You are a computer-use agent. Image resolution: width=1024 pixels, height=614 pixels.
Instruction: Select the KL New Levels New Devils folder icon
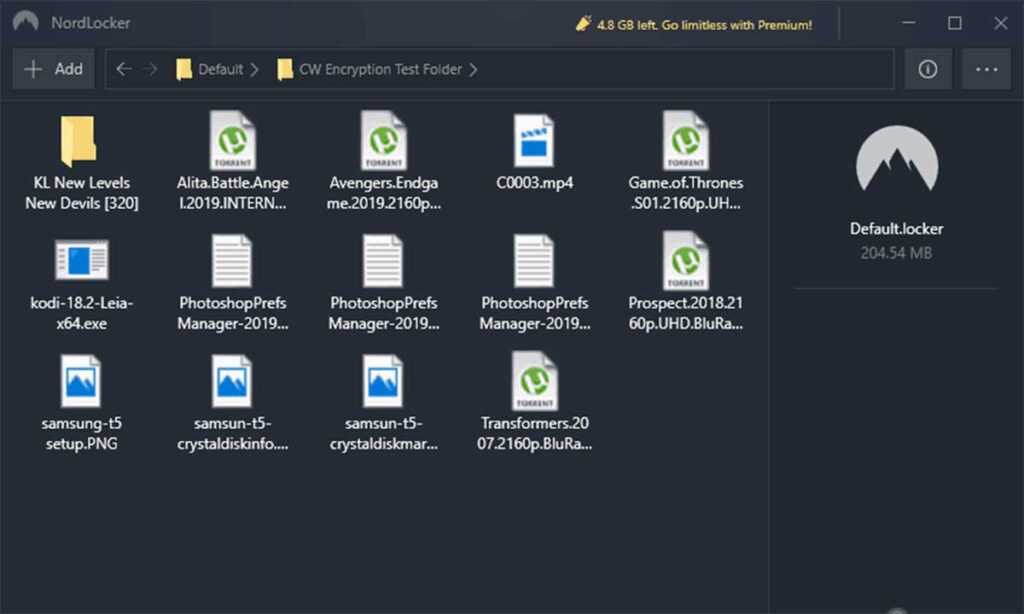[78, 140]
